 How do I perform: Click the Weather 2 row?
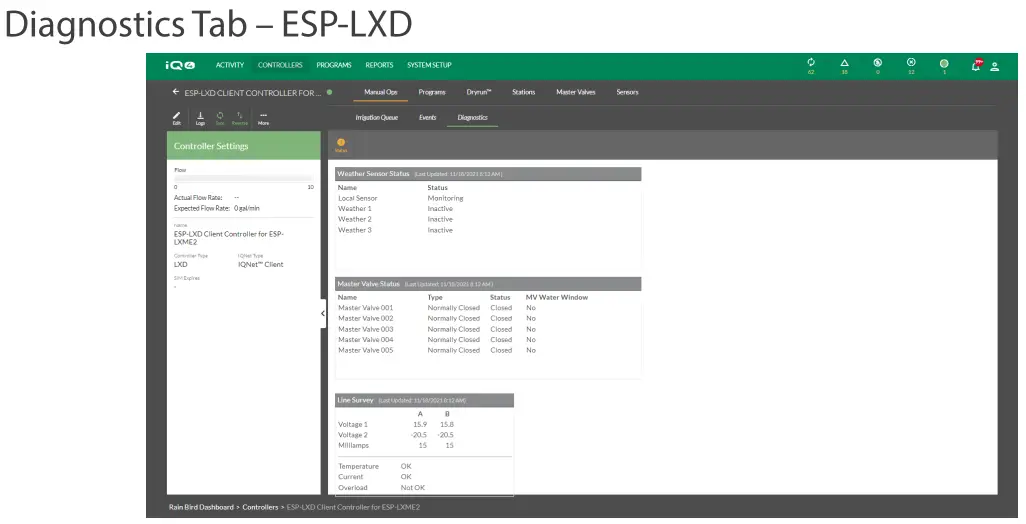[488, 219]
